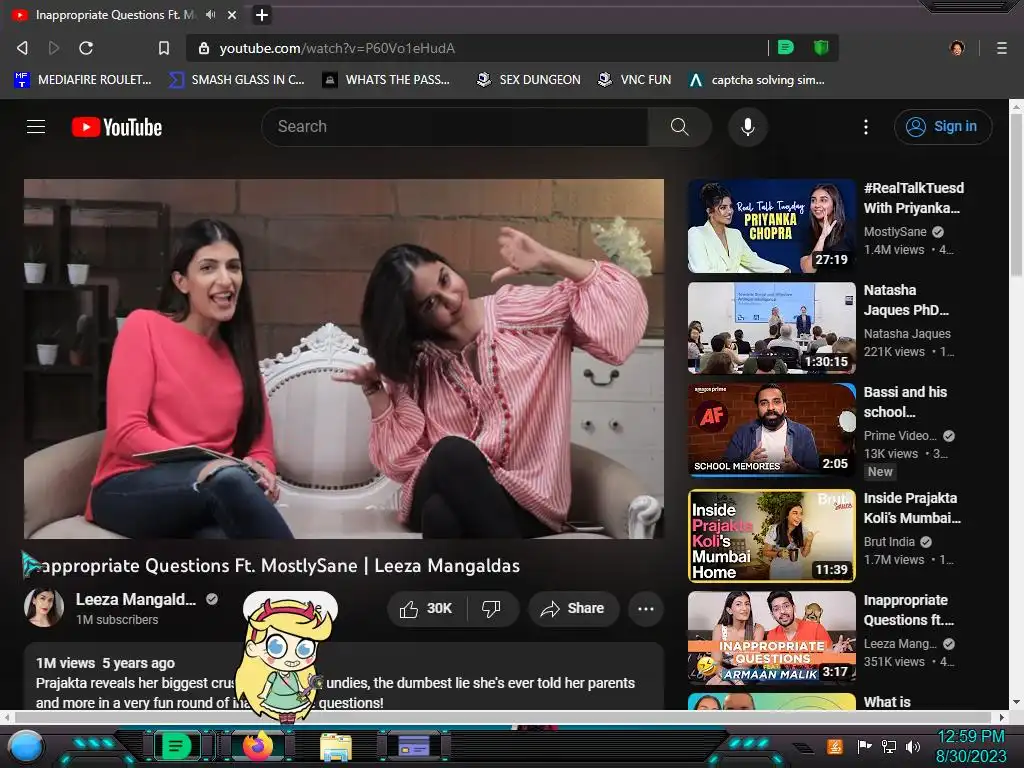Open Natasha Jaques PhD video thumbnail
Screen dimensions: 1024x768
(771, 328)
